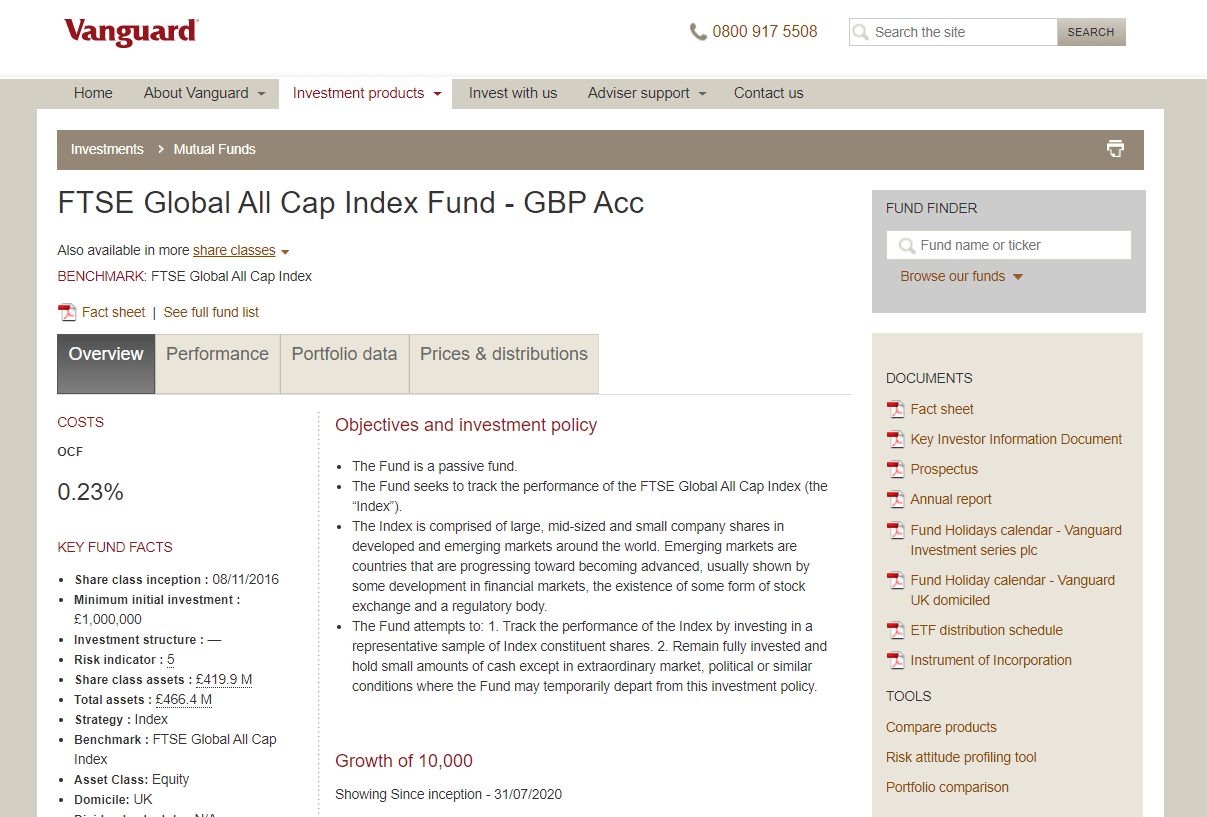Expand the About Vanguard menu

[262, 94]
